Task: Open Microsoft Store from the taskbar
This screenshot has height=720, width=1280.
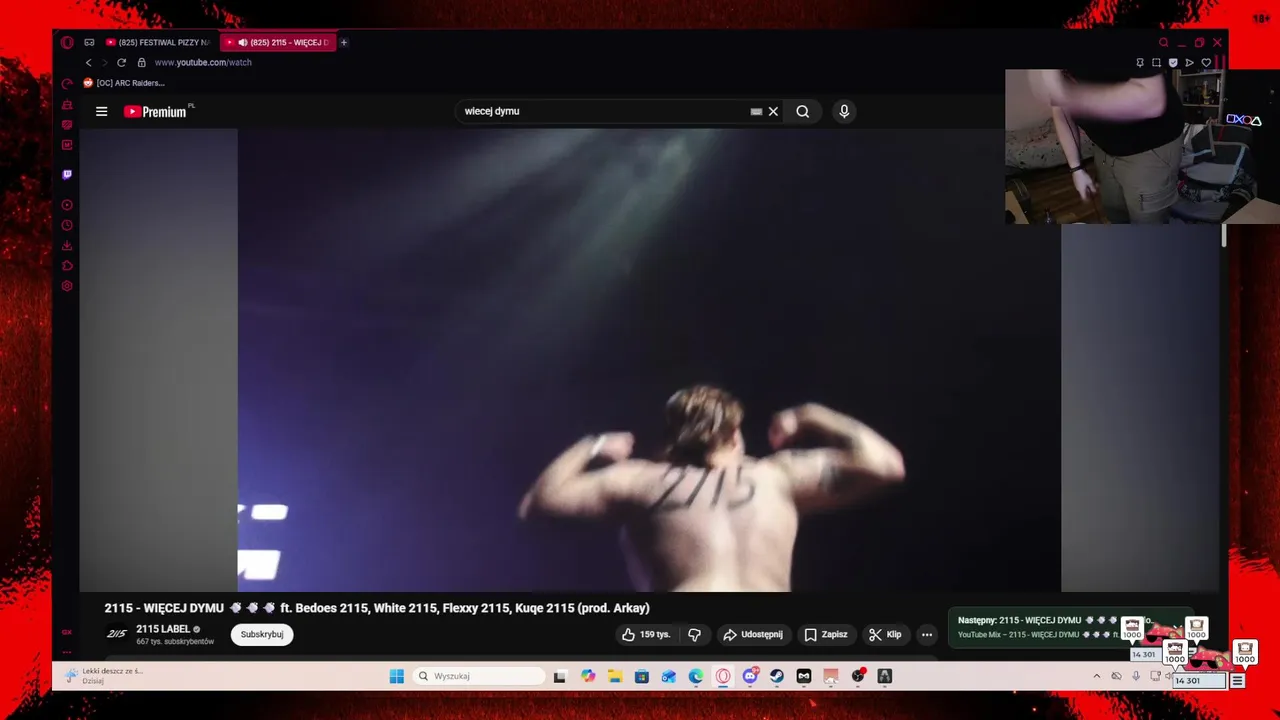Action: pos(642,676)
